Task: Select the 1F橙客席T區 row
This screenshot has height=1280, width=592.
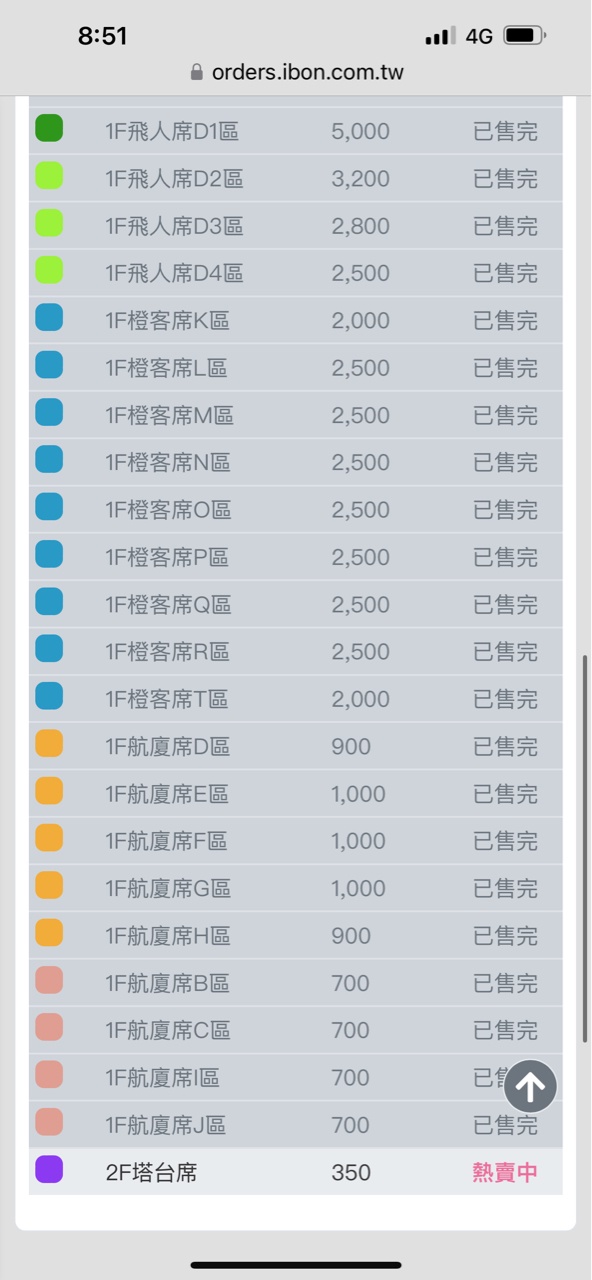Action: click(x=296, y=699)
